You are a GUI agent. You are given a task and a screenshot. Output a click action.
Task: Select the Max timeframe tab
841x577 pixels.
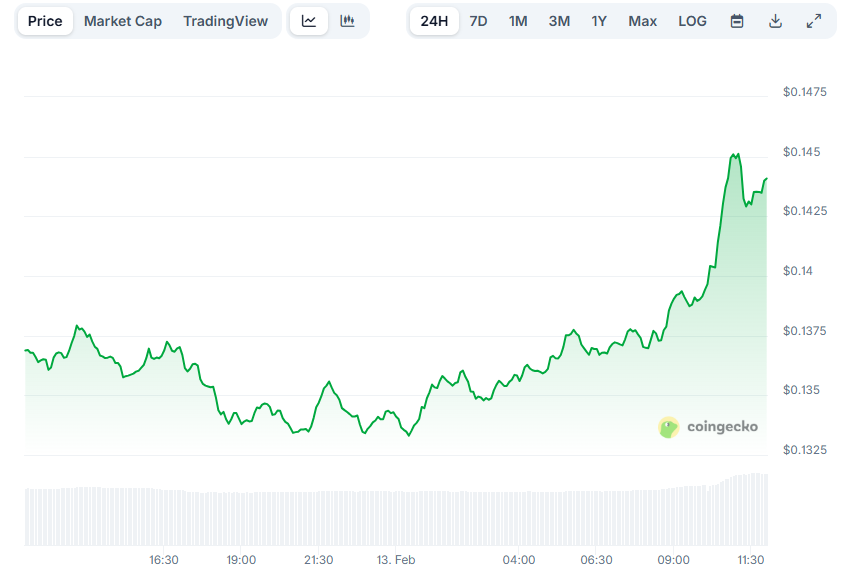coord(642,20)
